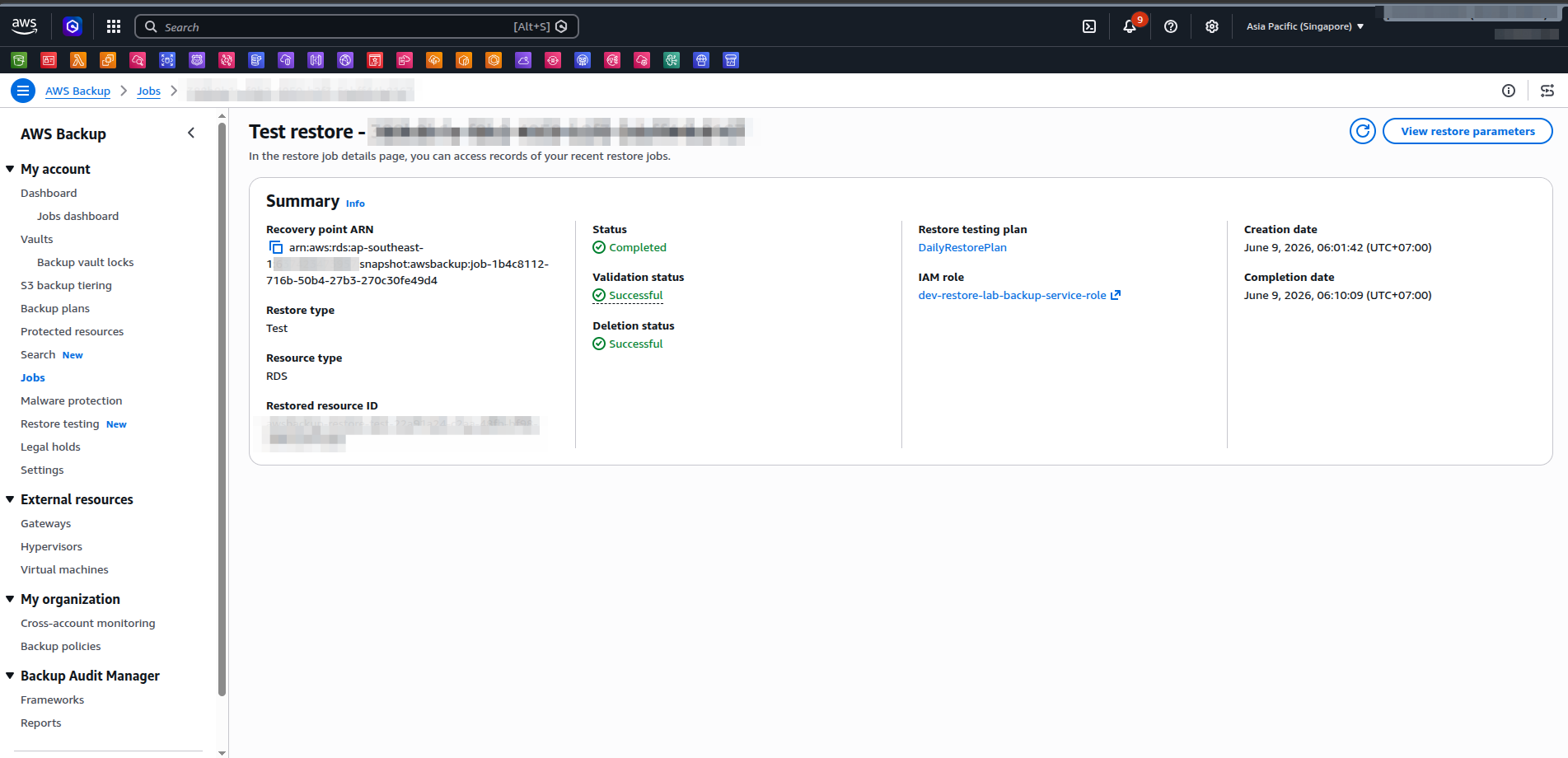Toggle the navigation hamburger menu
The height and width of the screenshot is (758, 1568).
pos(23,91)
